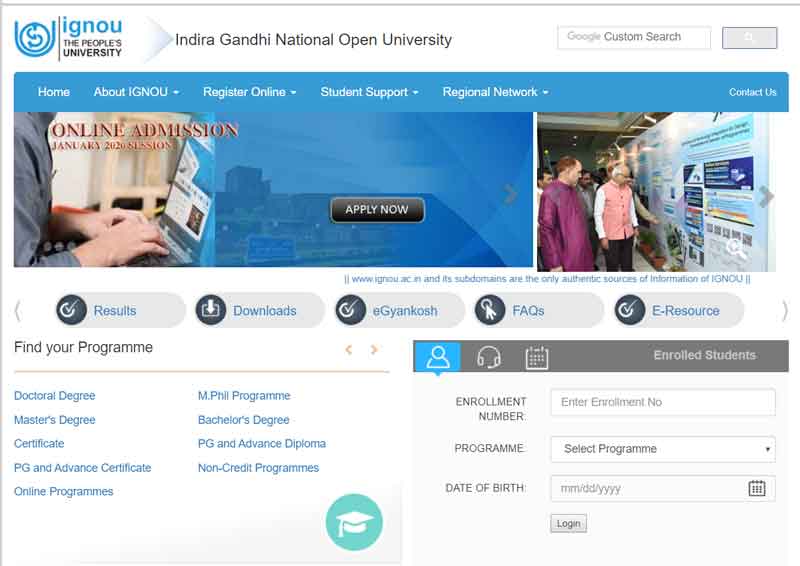Click the www.ignou.ac.in authentic sources notice
This screenshot has width=800, height=566.
(547, 279)
